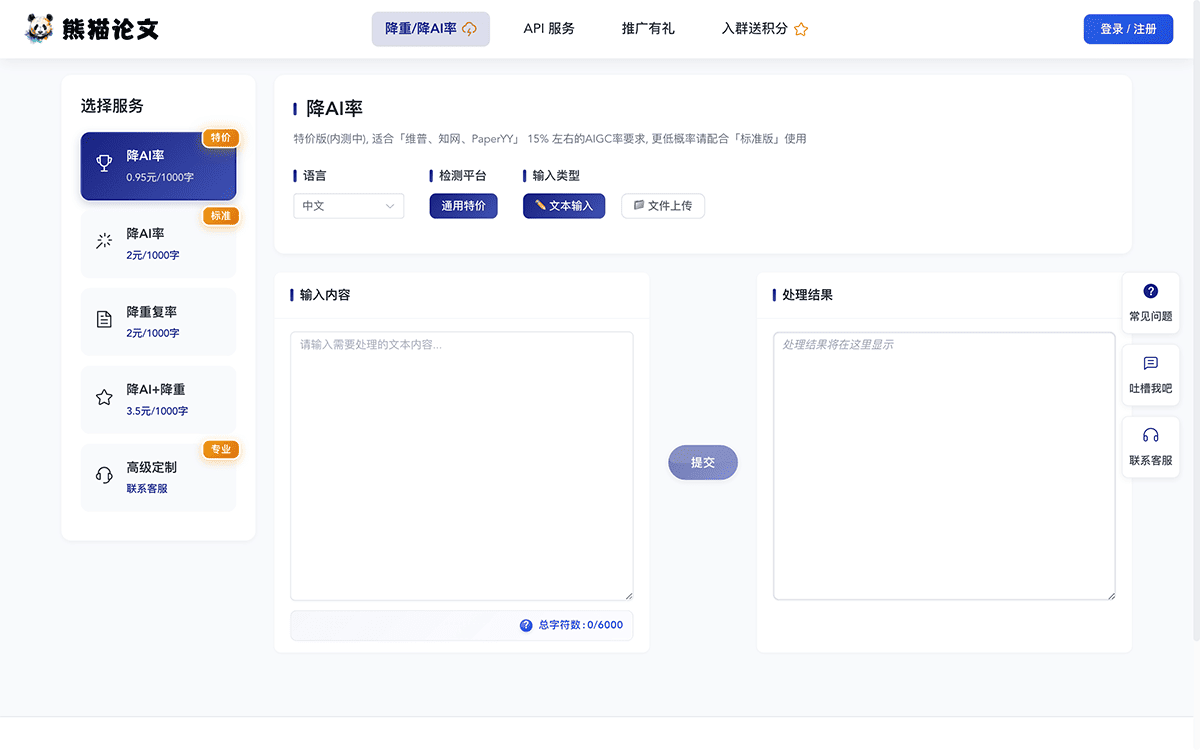Select the 通用特价 detection platform
This screenshot has height=750, width=1200.
463,206
